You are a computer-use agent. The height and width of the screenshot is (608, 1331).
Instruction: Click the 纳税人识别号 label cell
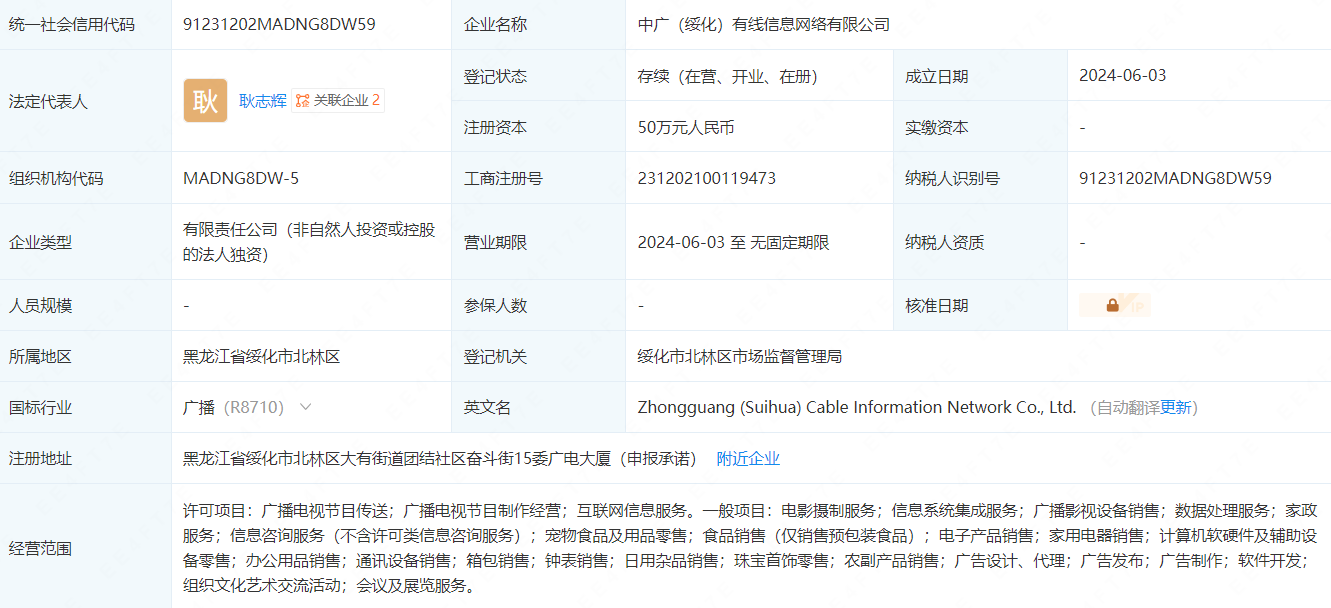tap(980, 179)
